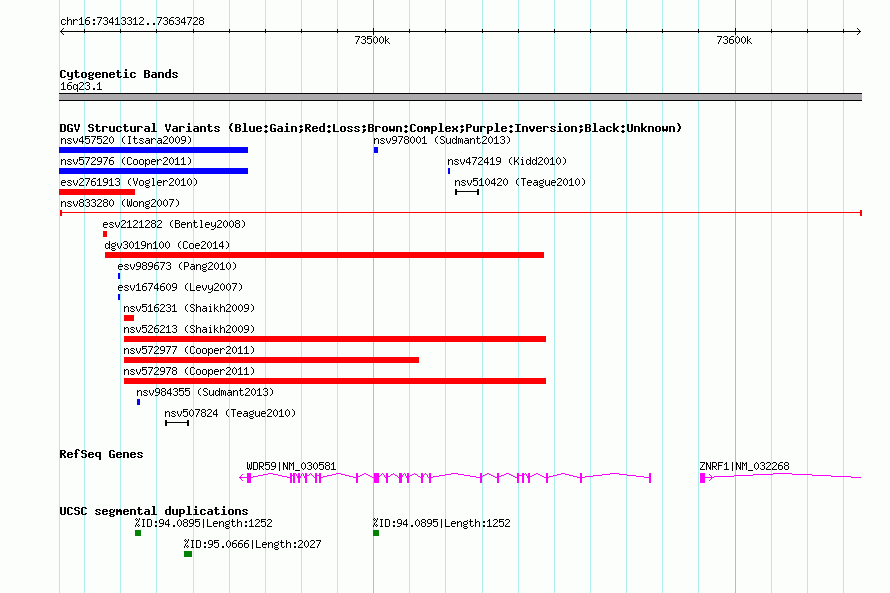The height and width of the screenshot is (593, 890).
Task: Click the ruler's left arrowhead
Action: [62, 31]
